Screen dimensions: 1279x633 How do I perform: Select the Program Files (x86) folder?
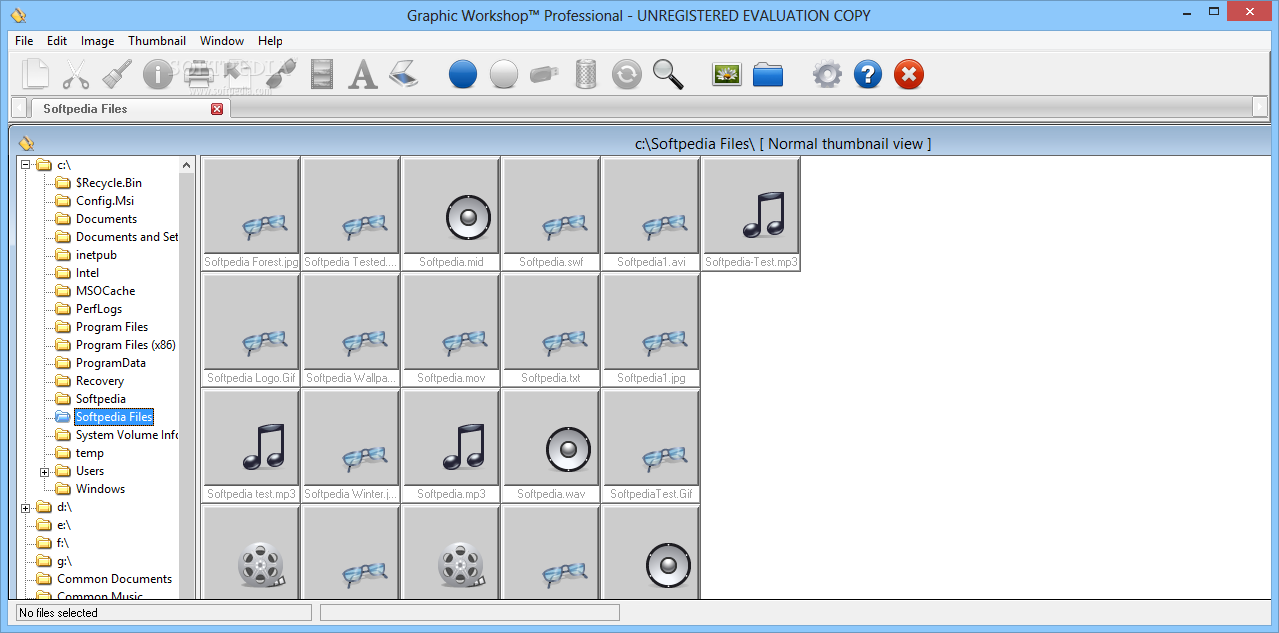(x=126, y=345)
